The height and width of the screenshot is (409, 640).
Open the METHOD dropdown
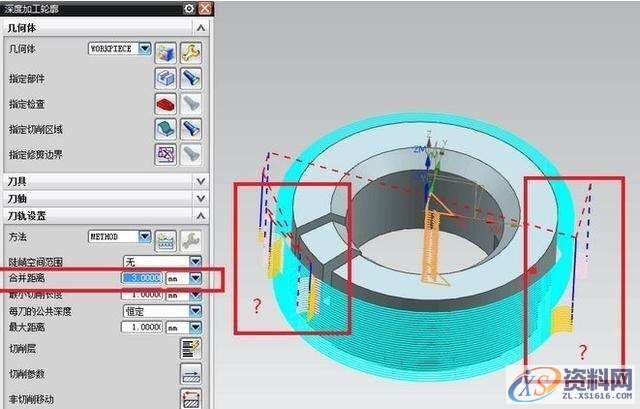[145, 237]
